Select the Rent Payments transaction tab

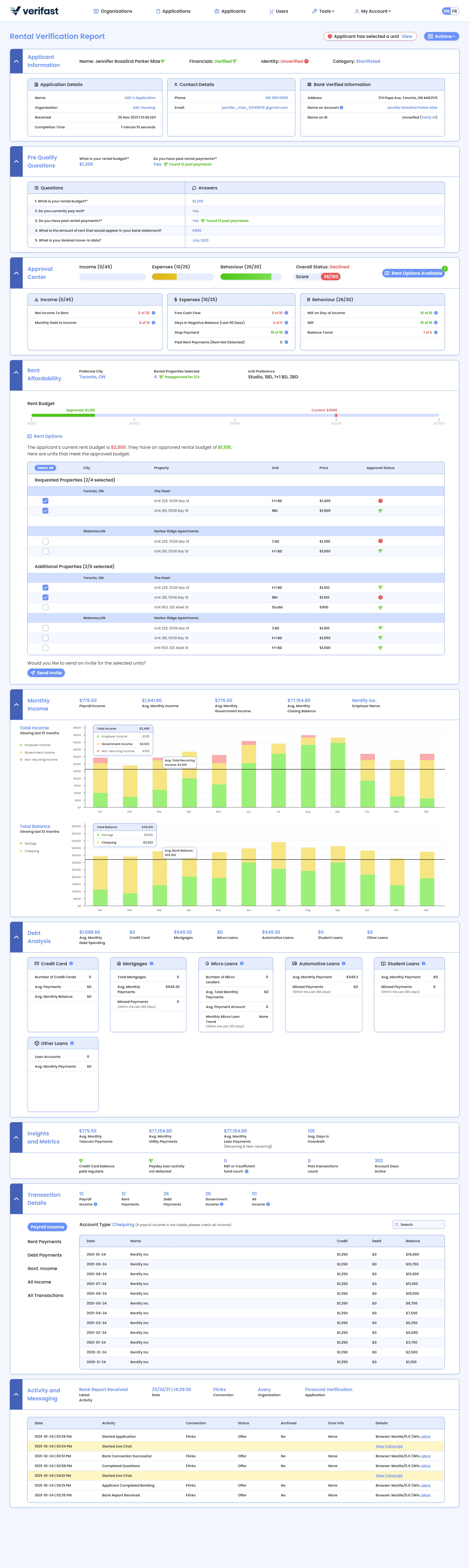[x=44, y=1242]
